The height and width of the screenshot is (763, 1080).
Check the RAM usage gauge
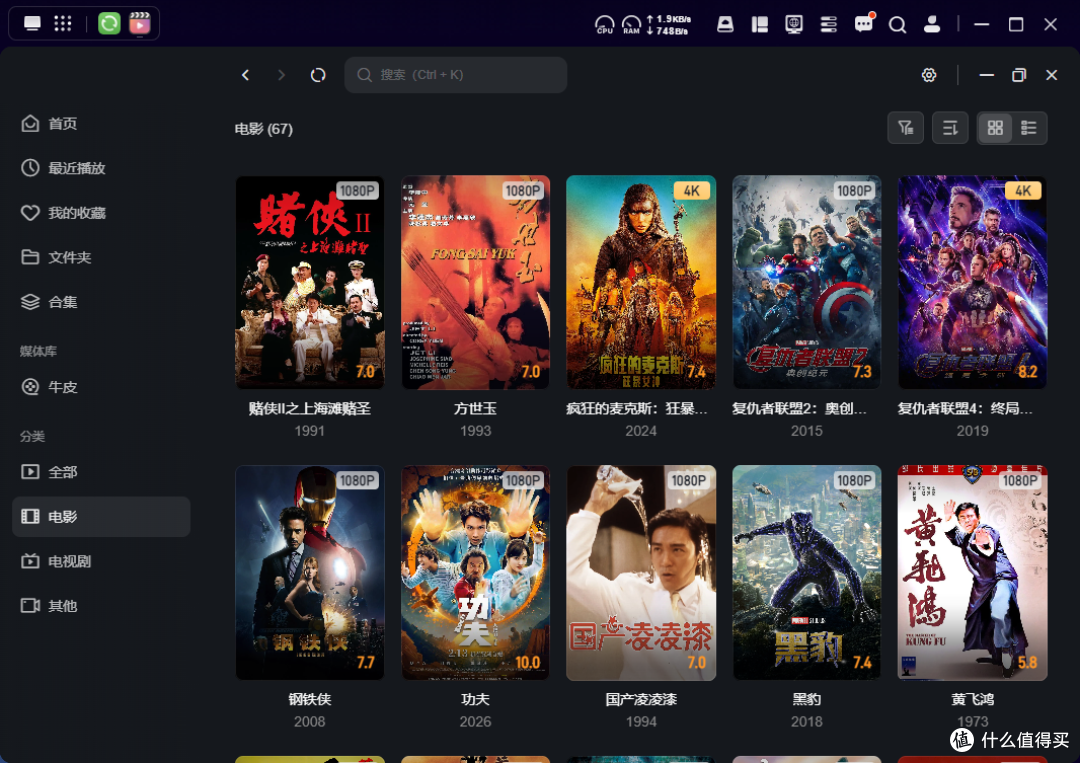631,25
